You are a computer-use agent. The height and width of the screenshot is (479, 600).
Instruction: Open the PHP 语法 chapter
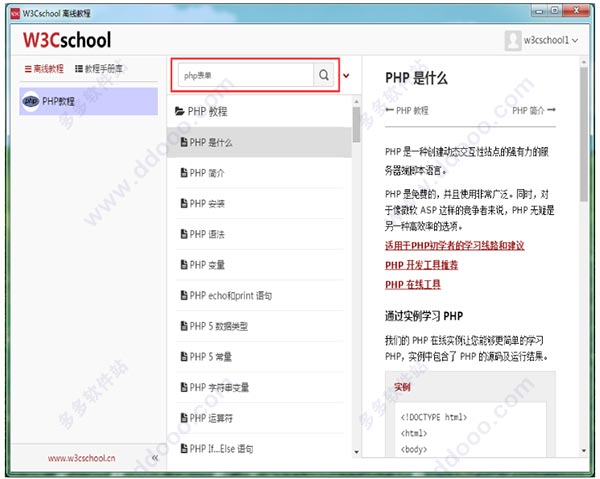(259, 234)
